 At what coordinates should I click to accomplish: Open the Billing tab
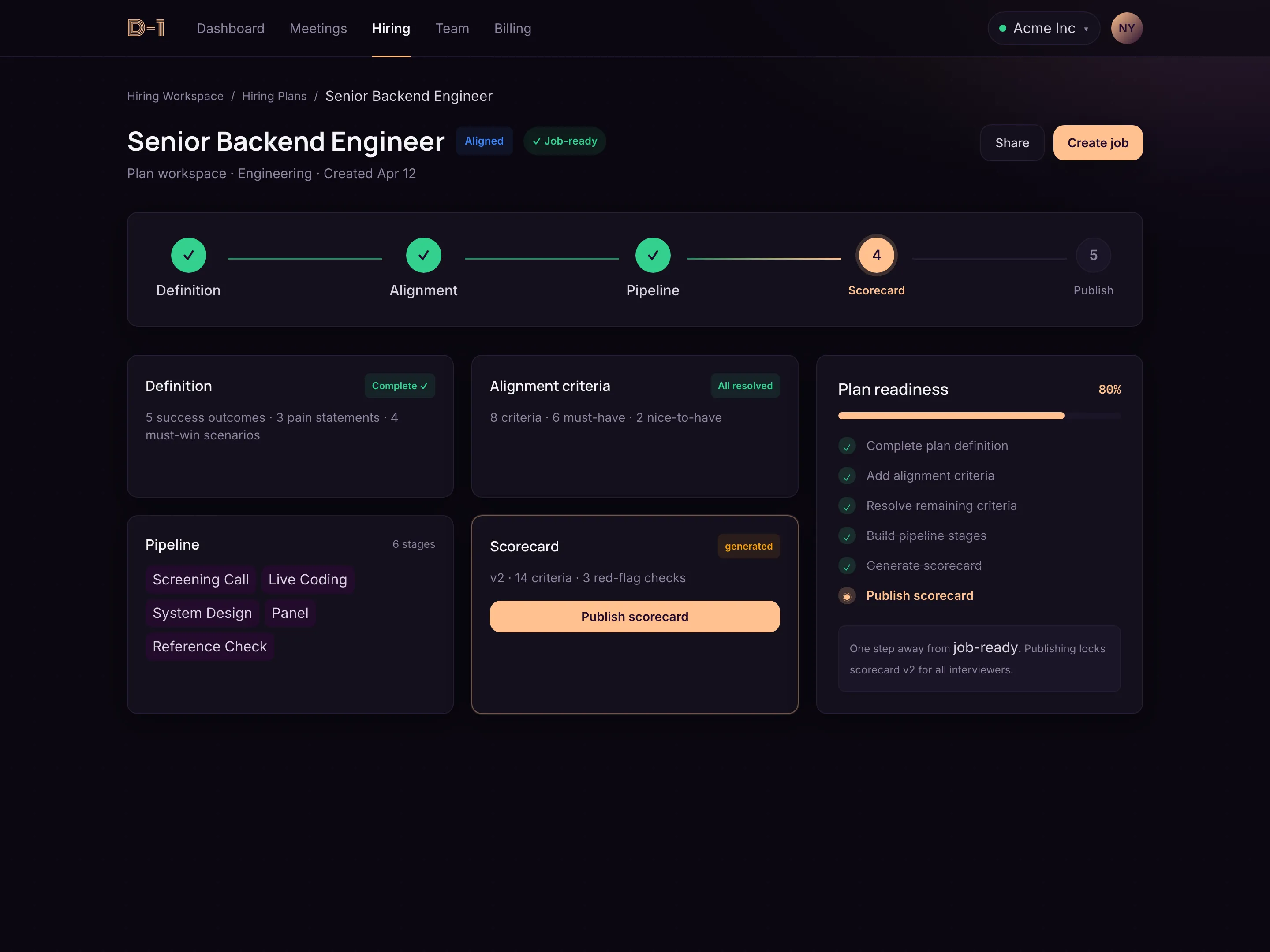tap(512, 28)
